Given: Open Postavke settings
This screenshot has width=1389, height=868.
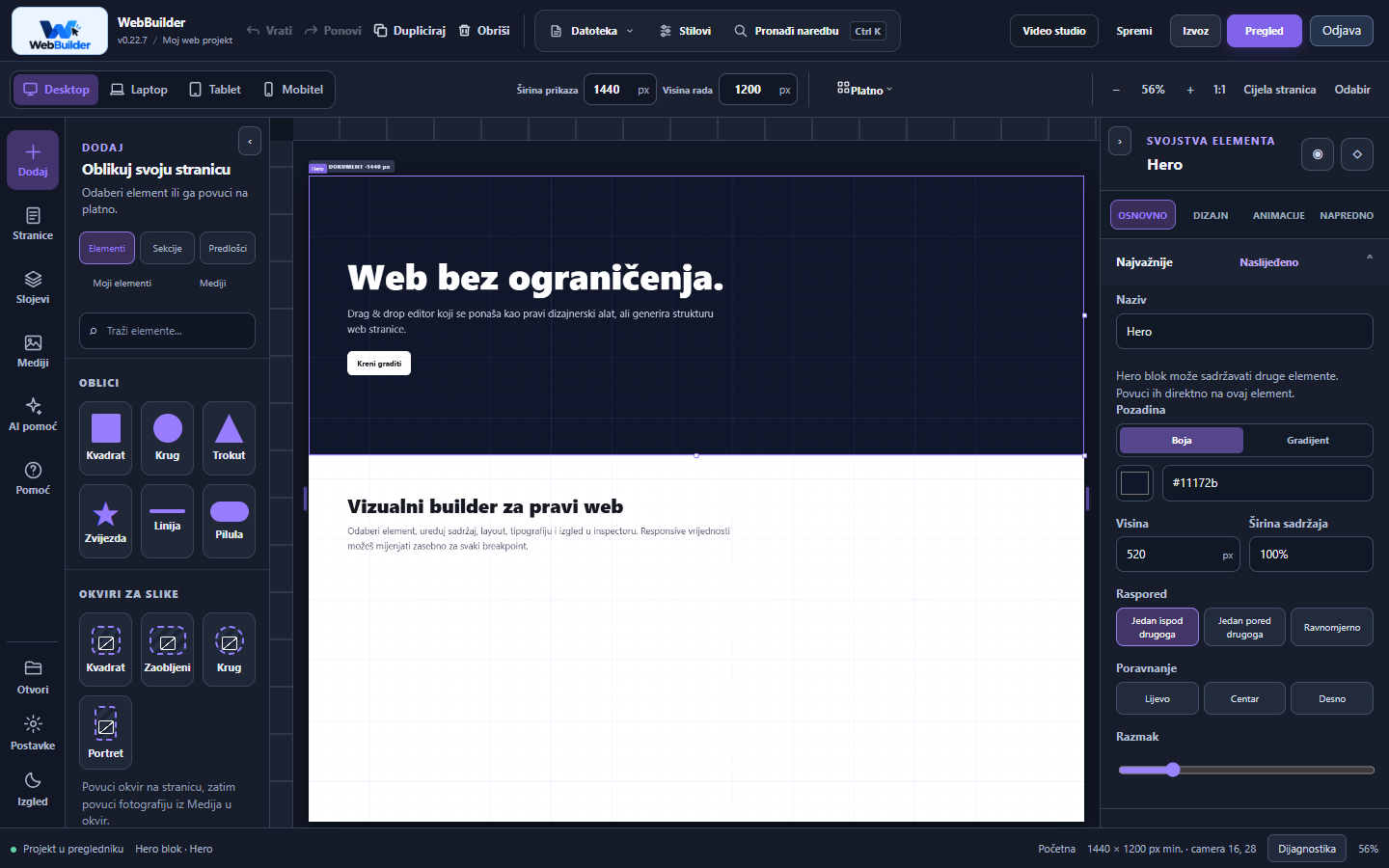Looking at the screenshot, I should [33, 733].
